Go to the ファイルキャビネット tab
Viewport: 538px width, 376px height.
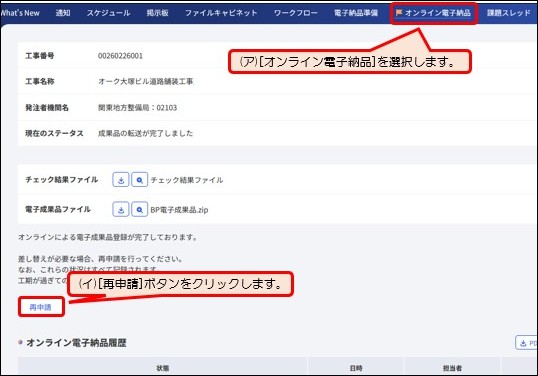[x=221, y=13]
